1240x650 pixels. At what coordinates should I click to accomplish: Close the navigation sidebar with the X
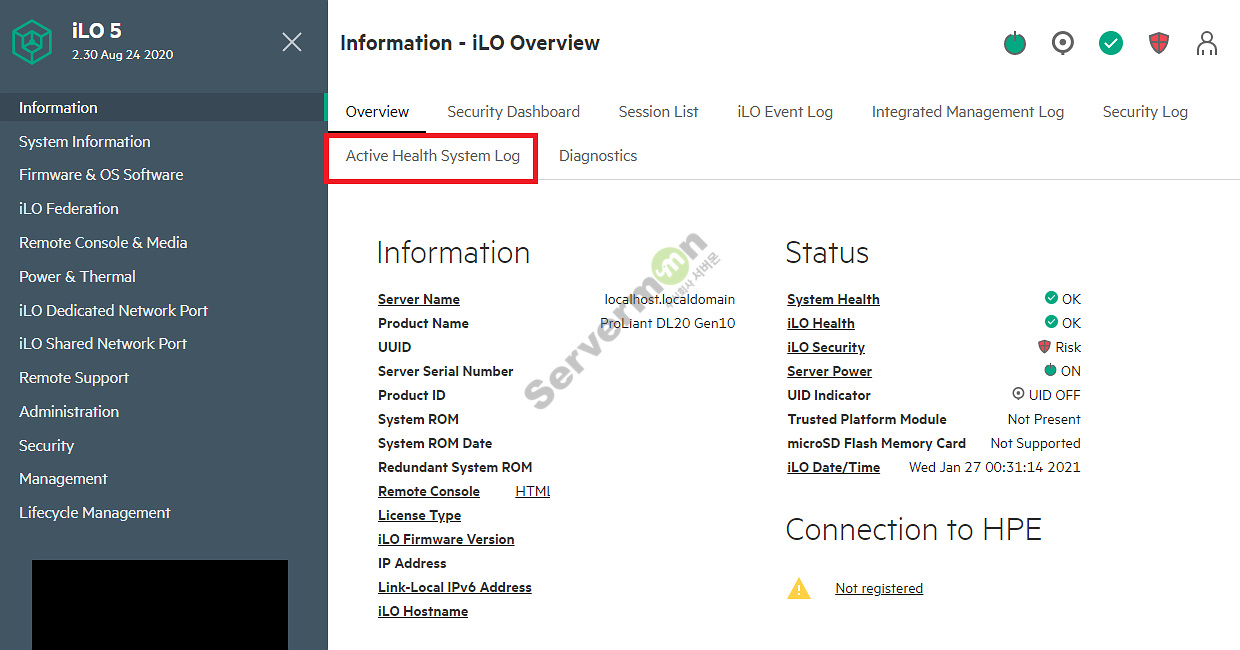[x=292, y=42]
